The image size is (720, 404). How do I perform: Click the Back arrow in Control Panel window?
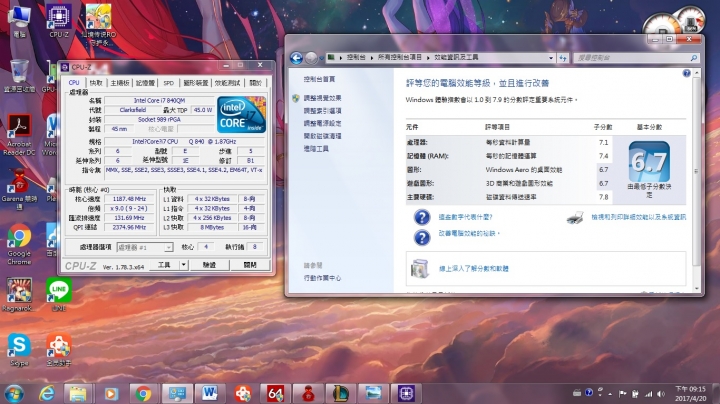coord(297,58)
